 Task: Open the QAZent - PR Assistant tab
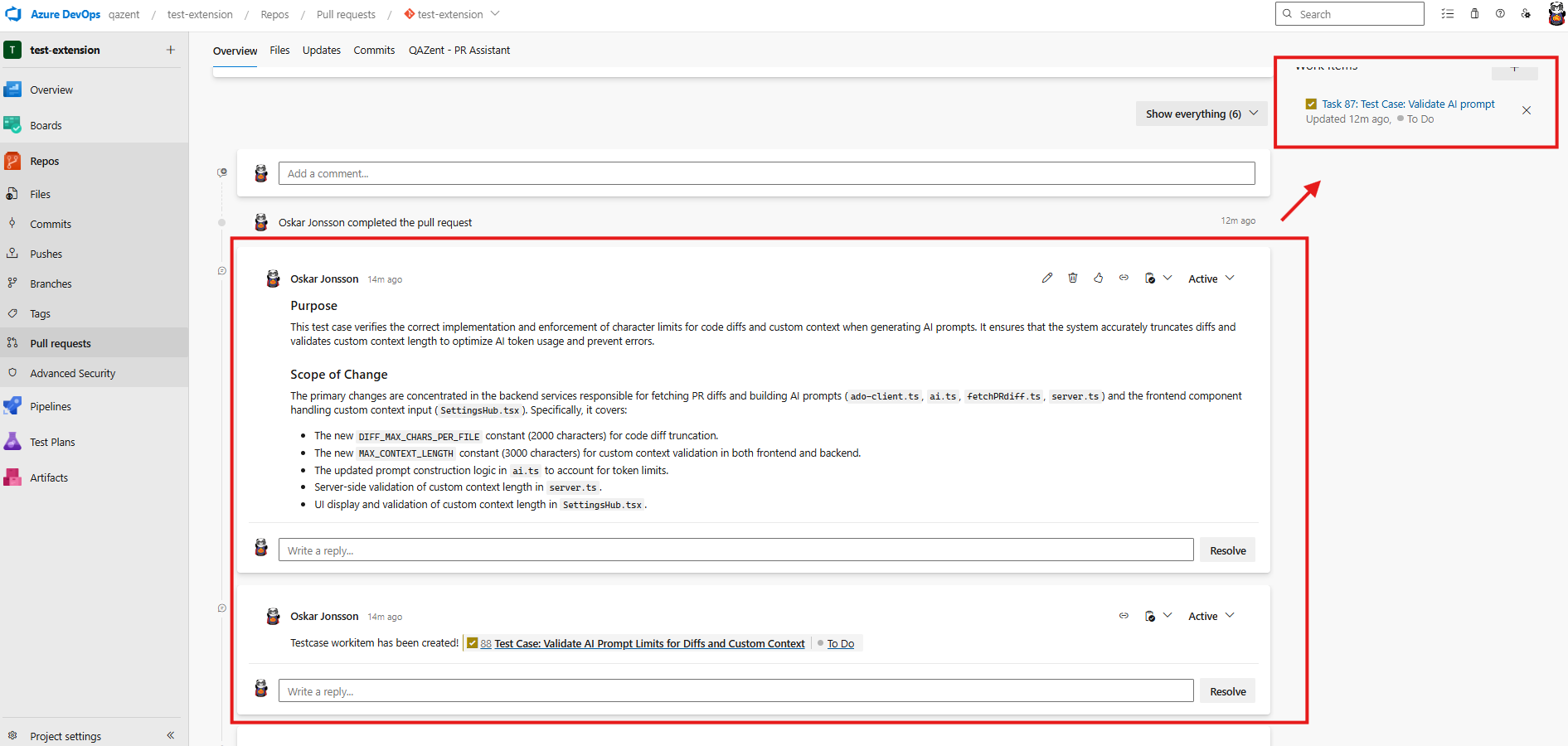[x=459, y=51]
